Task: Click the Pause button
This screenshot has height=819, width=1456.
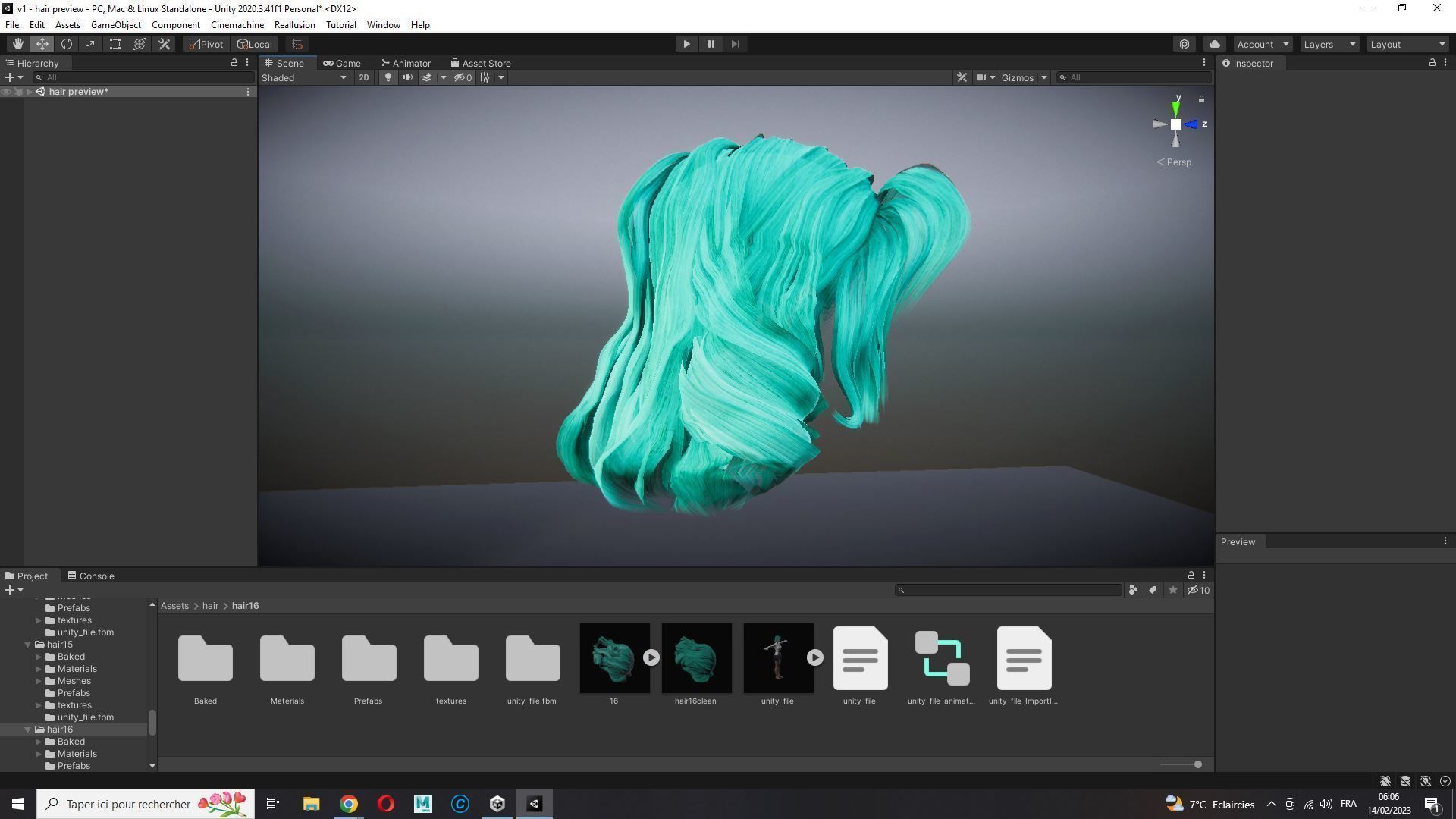Action: (x=711, y=44)
